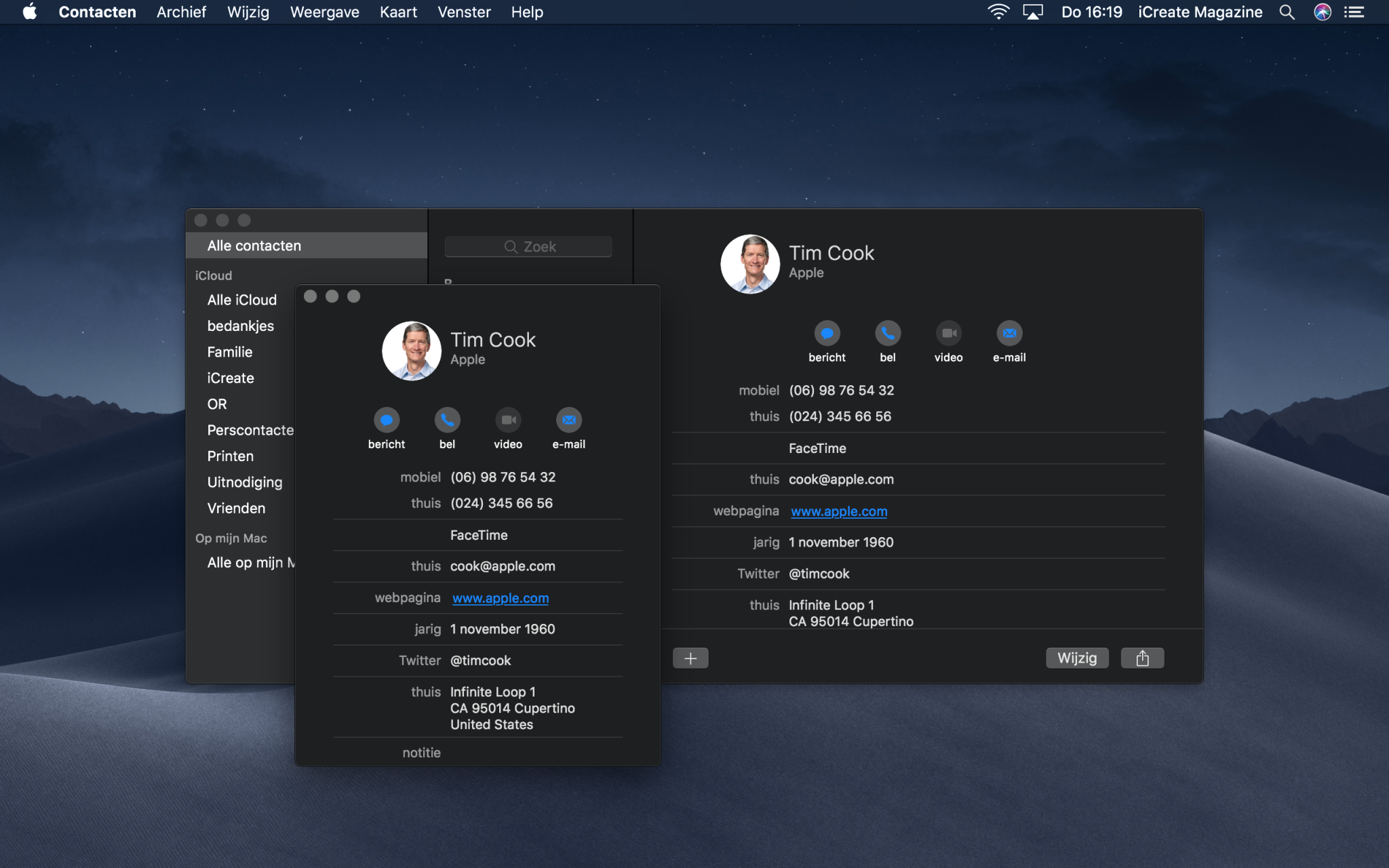Select Alle contacten in the sidebar
Image resolution: width=1389 pixels, height=868 pixels.
(254, 245)
